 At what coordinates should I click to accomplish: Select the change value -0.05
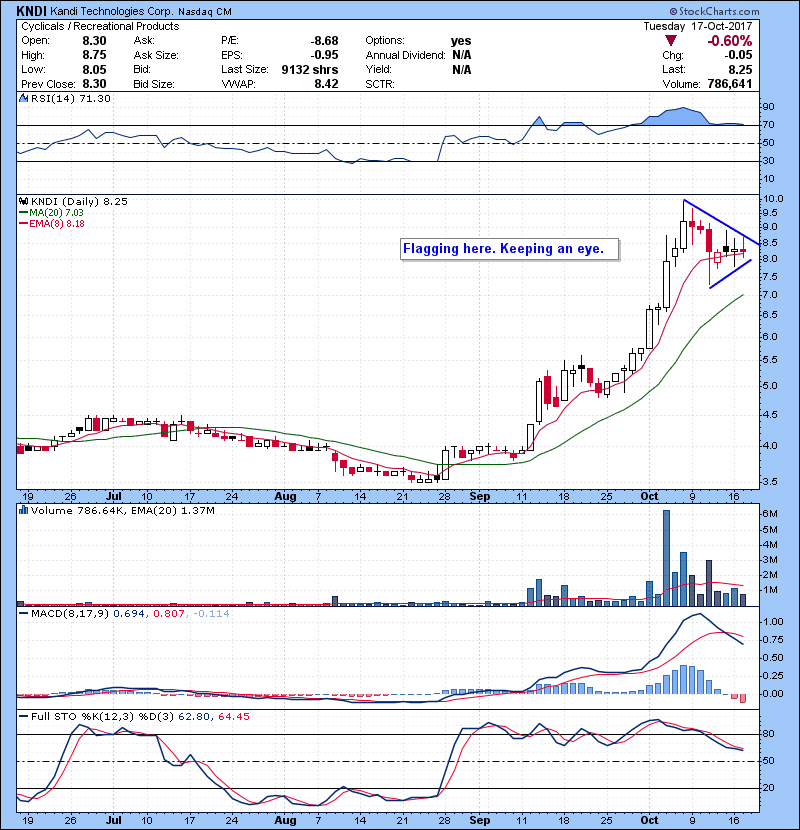tap(738, 55)
